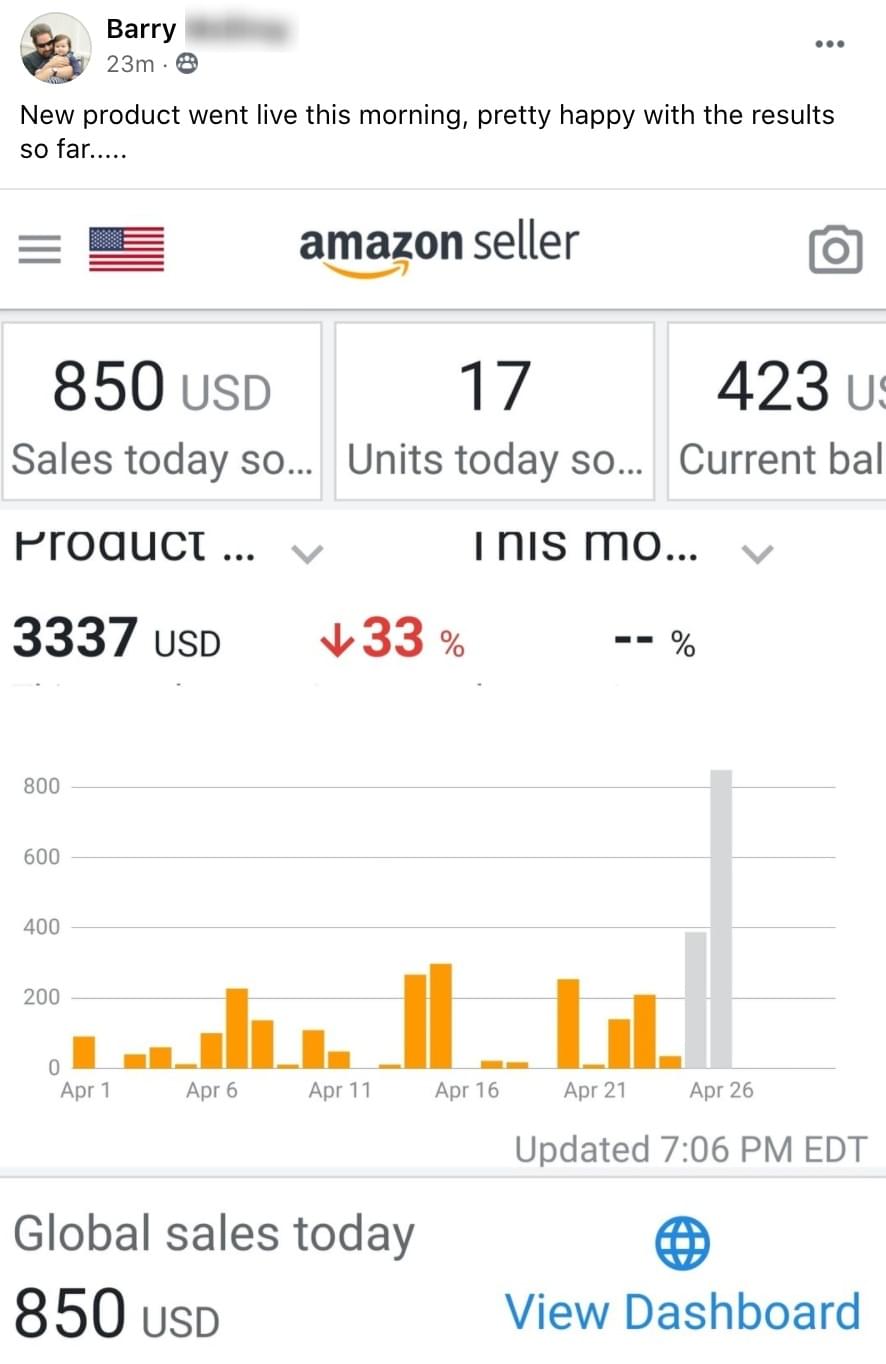Click the shorter gray Apr 25 bar
The width and height of the screenshot is (886, 1364).
[x=695, y=999]
